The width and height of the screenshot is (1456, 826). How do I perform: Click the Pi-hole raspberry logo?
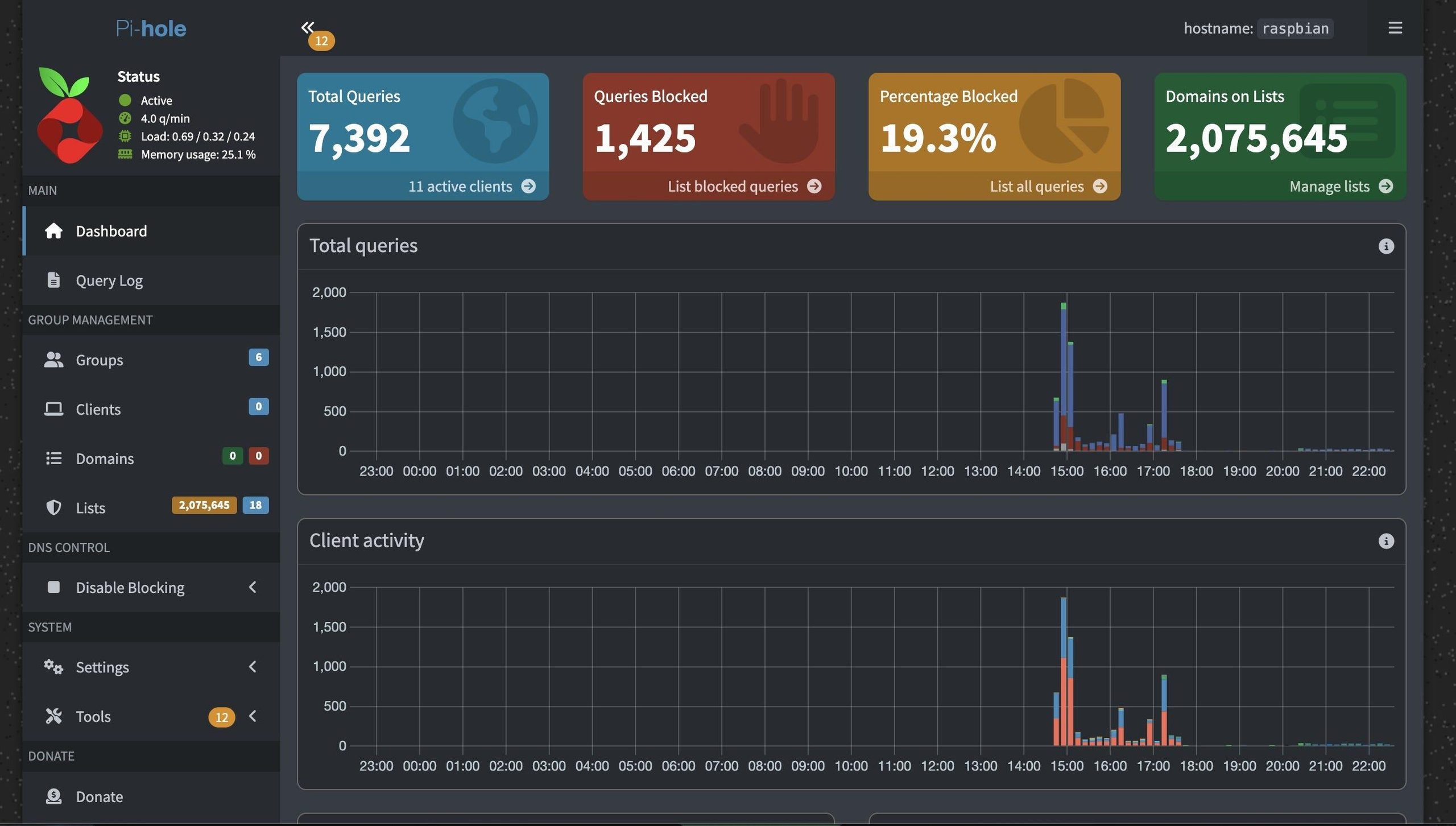coord(69,115)
